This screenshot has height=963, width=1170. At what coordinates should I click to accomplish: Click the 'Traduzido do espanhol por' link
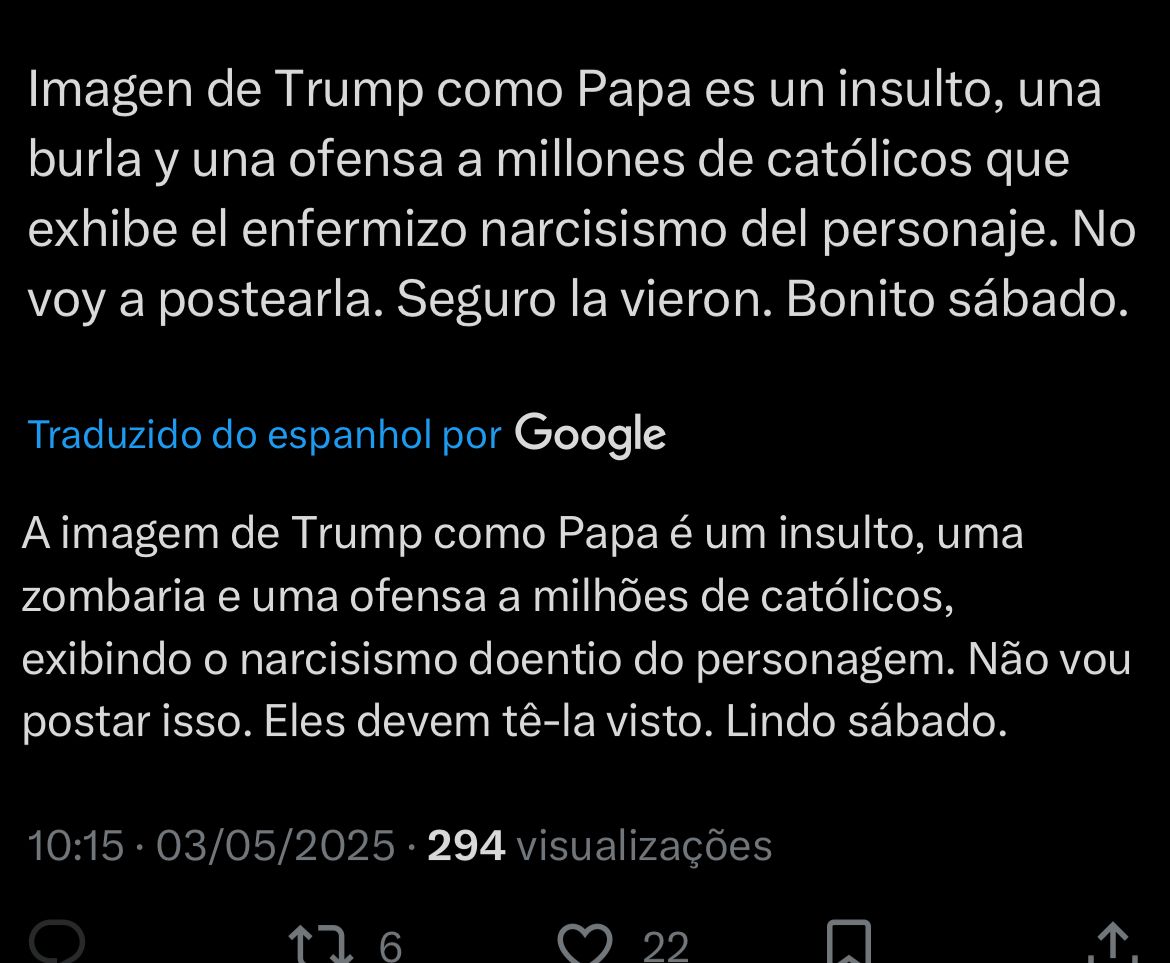(x=264, y=435)
